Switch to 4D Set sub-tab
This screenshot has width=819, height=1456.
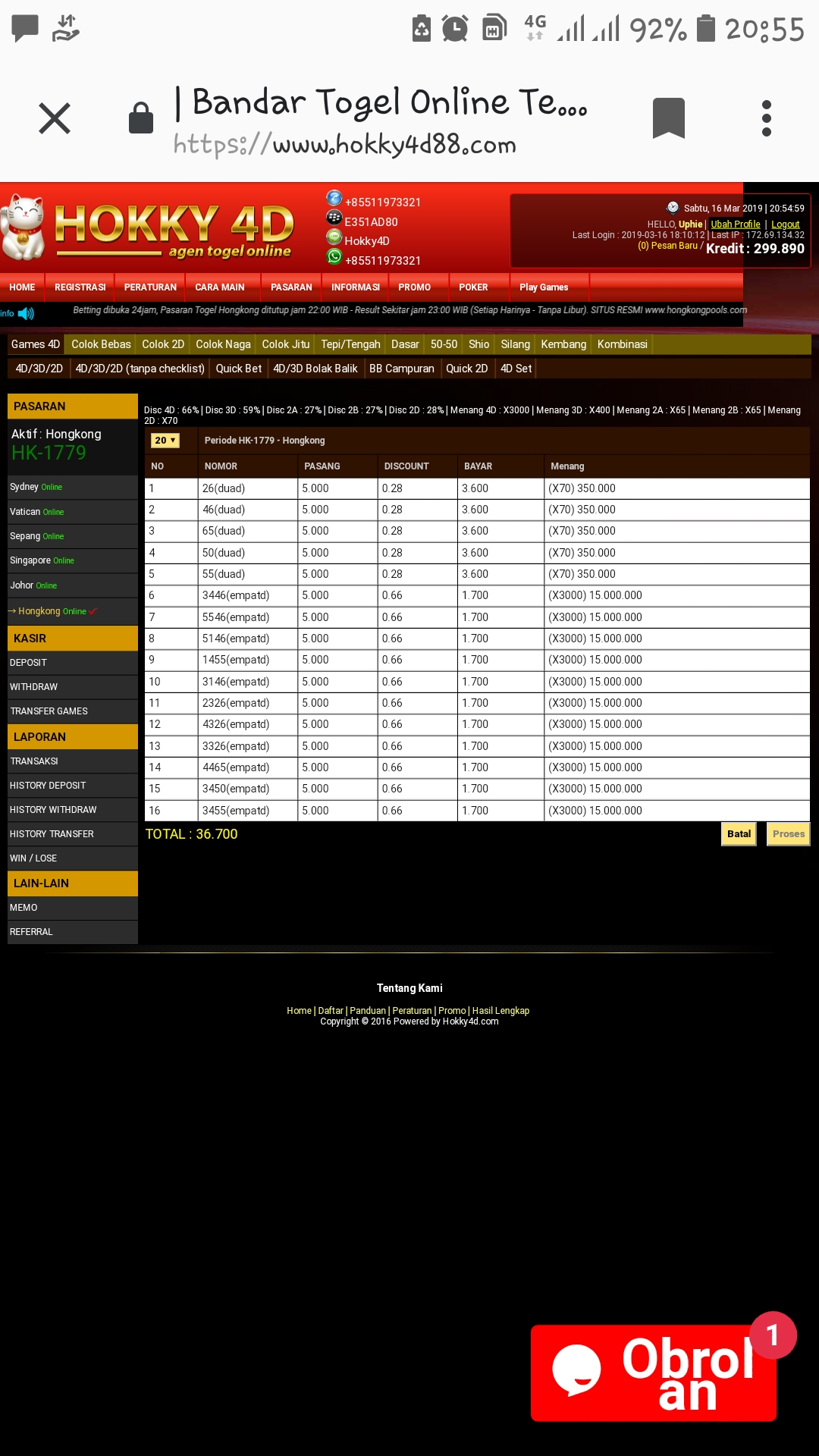[516, 369]
